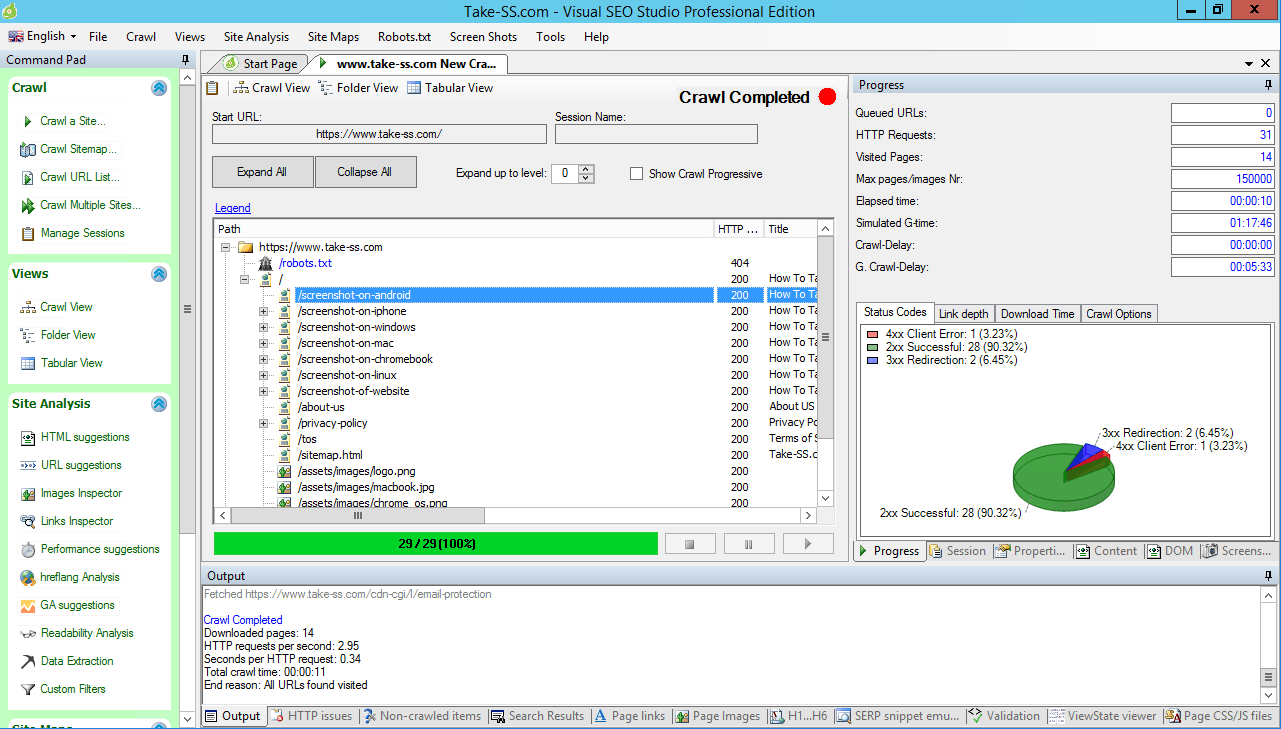Open the Crawl Options tab
Image resolution: width=1281 pixels, height=729 pixels.
point(1119,314)
